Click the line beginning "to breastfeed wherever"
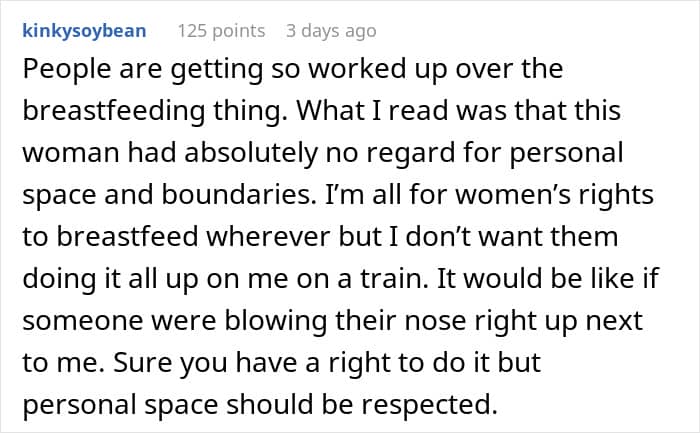 point(320,237)
